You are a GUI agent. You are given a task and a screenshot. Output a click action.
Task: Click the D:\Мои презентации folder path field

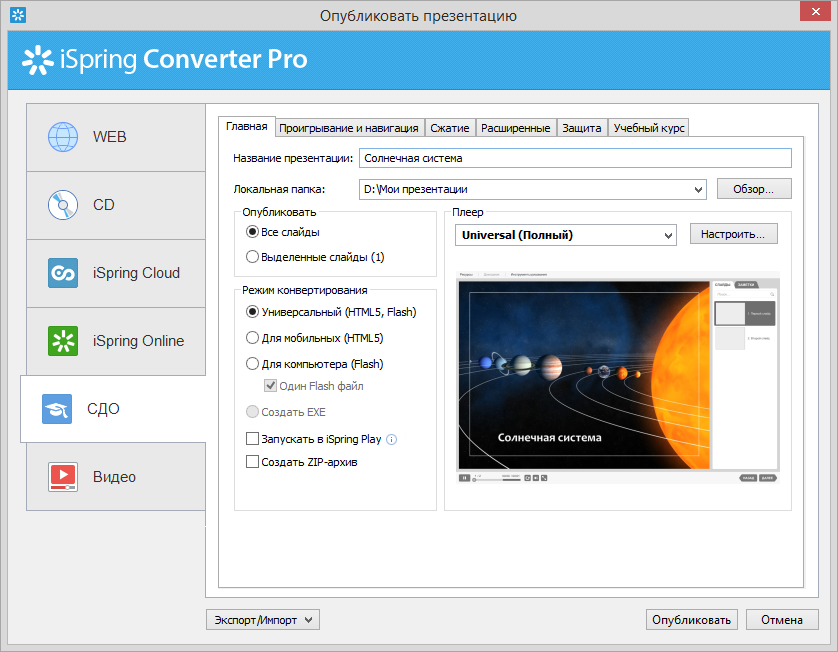532,190
